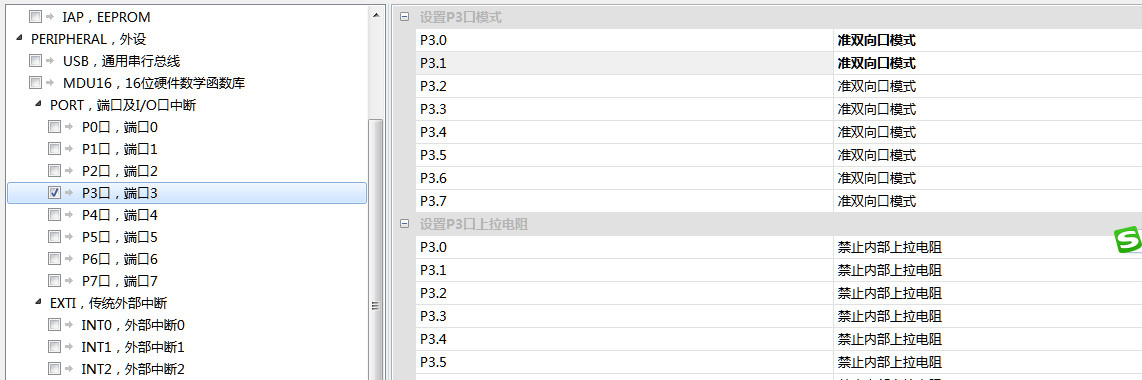This screenshot has width=1142, height=380.
Task: Click the arrow icon next to INT0
Action: coord(69,325)
